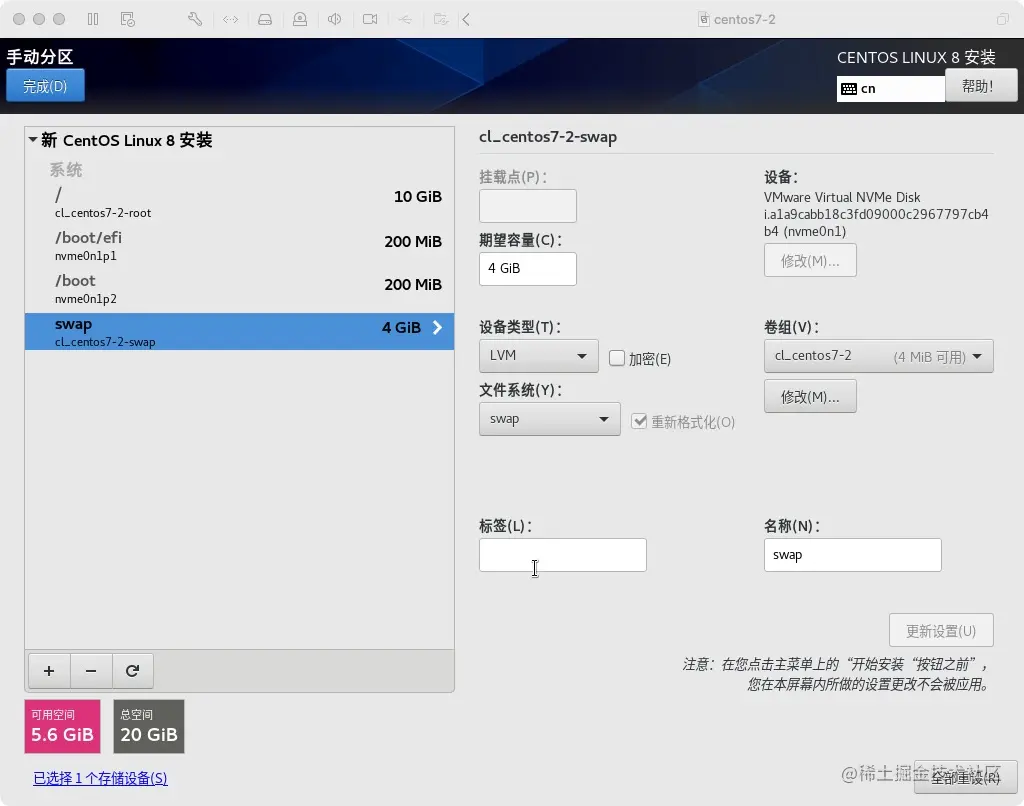Click the 手动分区 page title
Image resolution: width=1024 pixels, height=806 pixels.
[40, 57]
